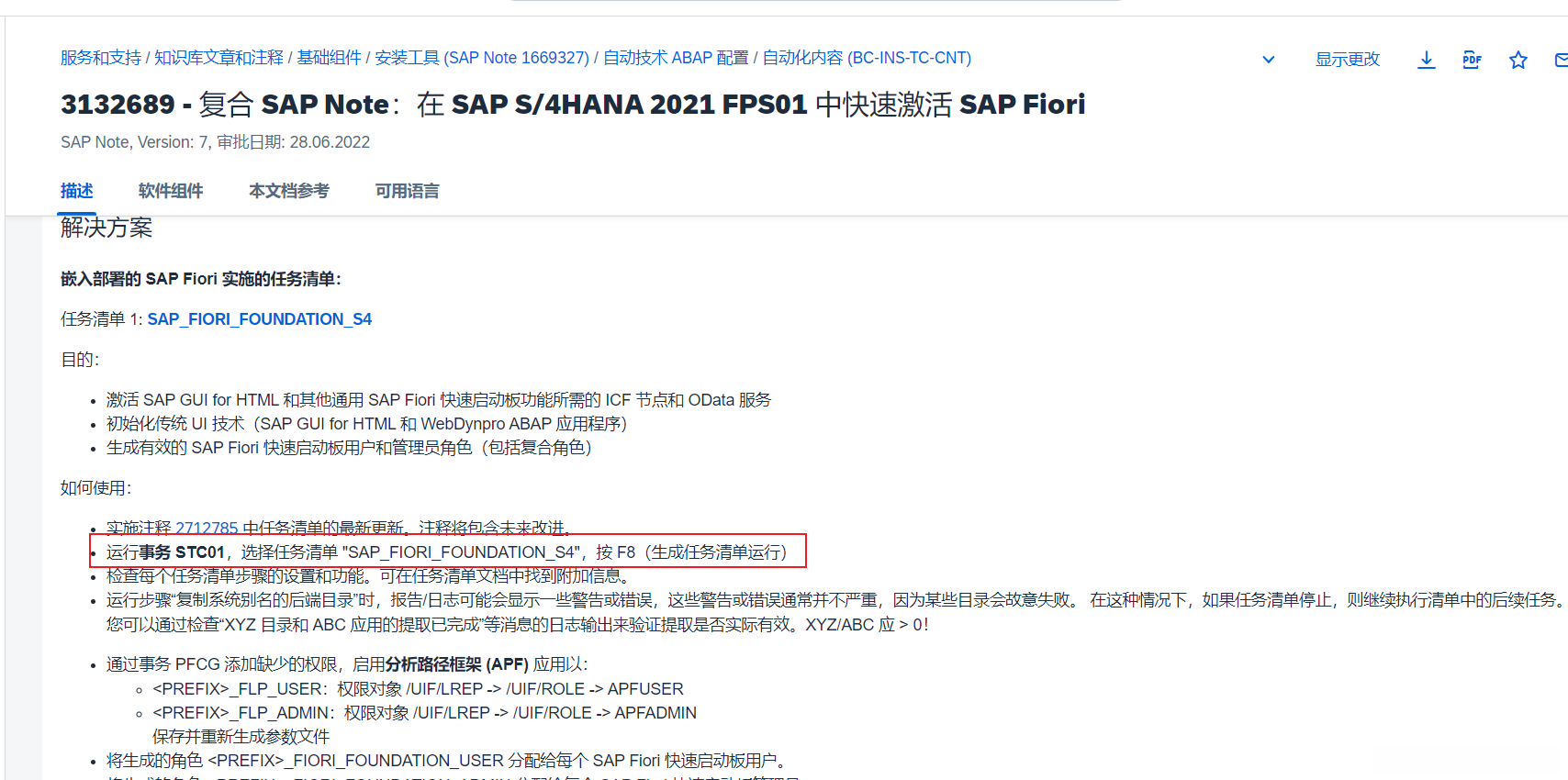Image resolution: width=1568 pixels, height=780 pixels.
Task: Follow the 自动技术 ABAP 配置 breadcrumb
Action: (x=676, y=58)
